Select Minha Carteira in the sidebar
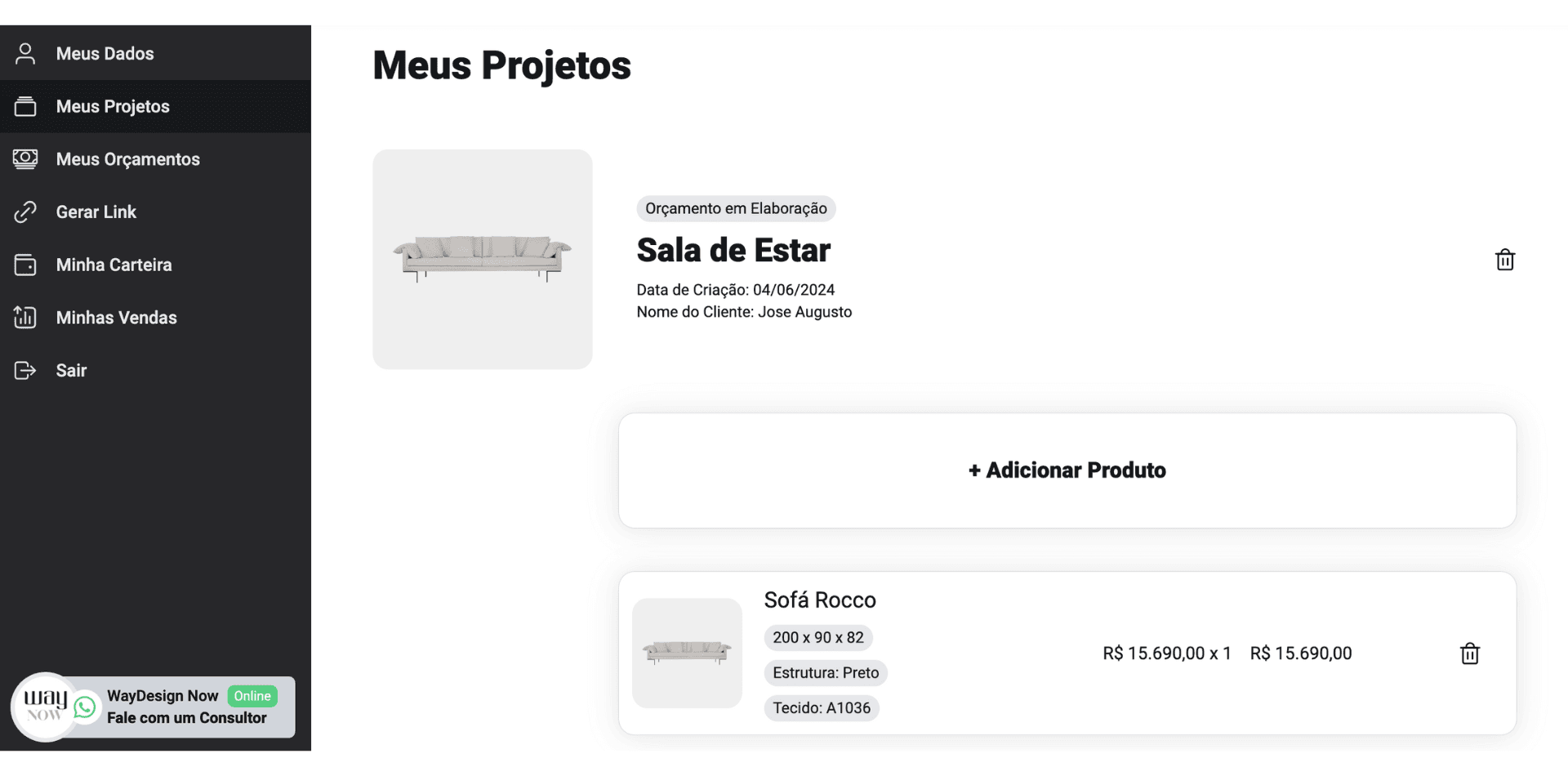 (114, 265)
